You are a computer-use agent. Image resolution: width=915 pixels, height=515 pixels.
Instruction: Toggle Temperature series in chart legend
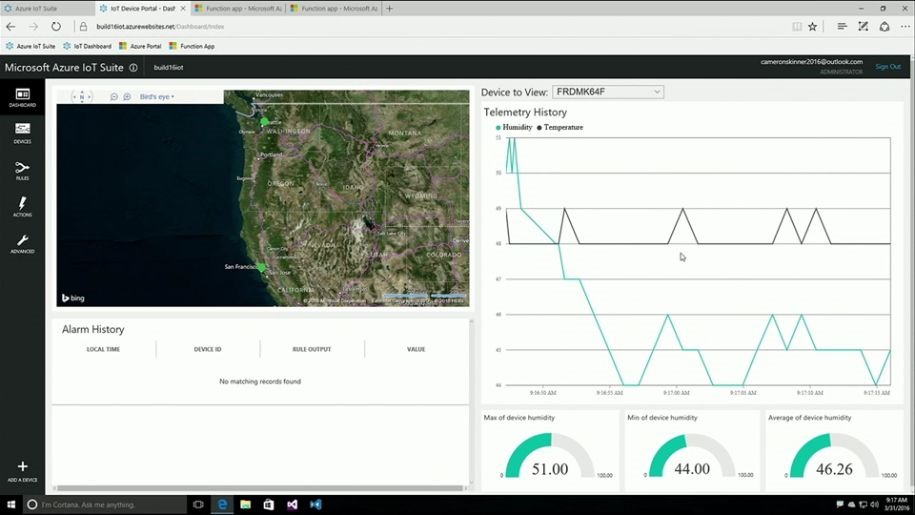tap(561, 128)
